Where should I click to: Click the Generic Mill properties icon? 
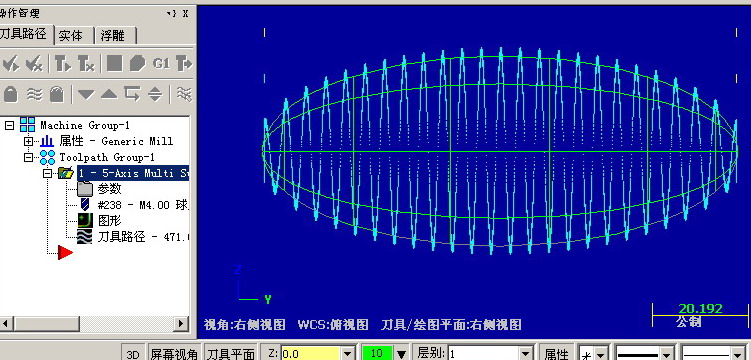pyautogui.click(x=47, y=141)
